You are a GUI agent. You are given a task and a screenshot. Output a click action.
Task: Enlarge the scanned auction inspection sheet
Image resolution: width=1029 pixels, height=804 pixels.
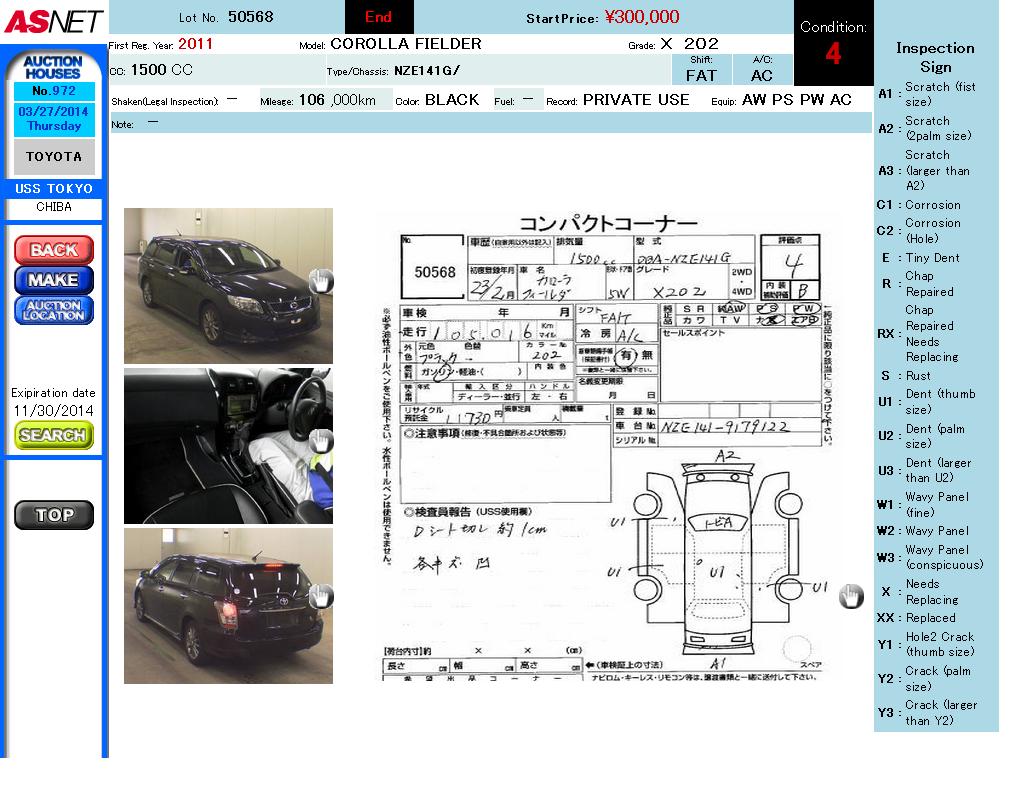click(610, 448)
